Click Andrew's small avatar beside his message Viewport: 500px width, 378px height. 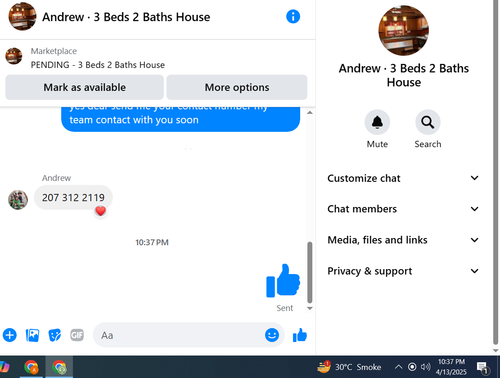(x=18, y=200)
